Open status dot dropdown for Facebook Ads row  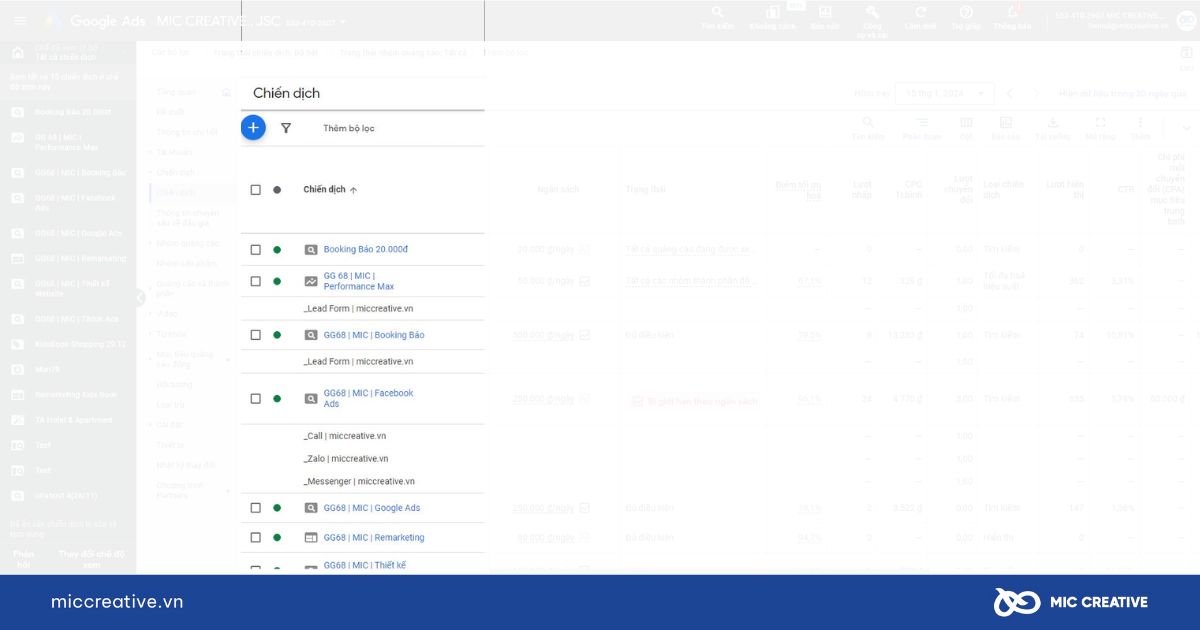tap(277, 399)
